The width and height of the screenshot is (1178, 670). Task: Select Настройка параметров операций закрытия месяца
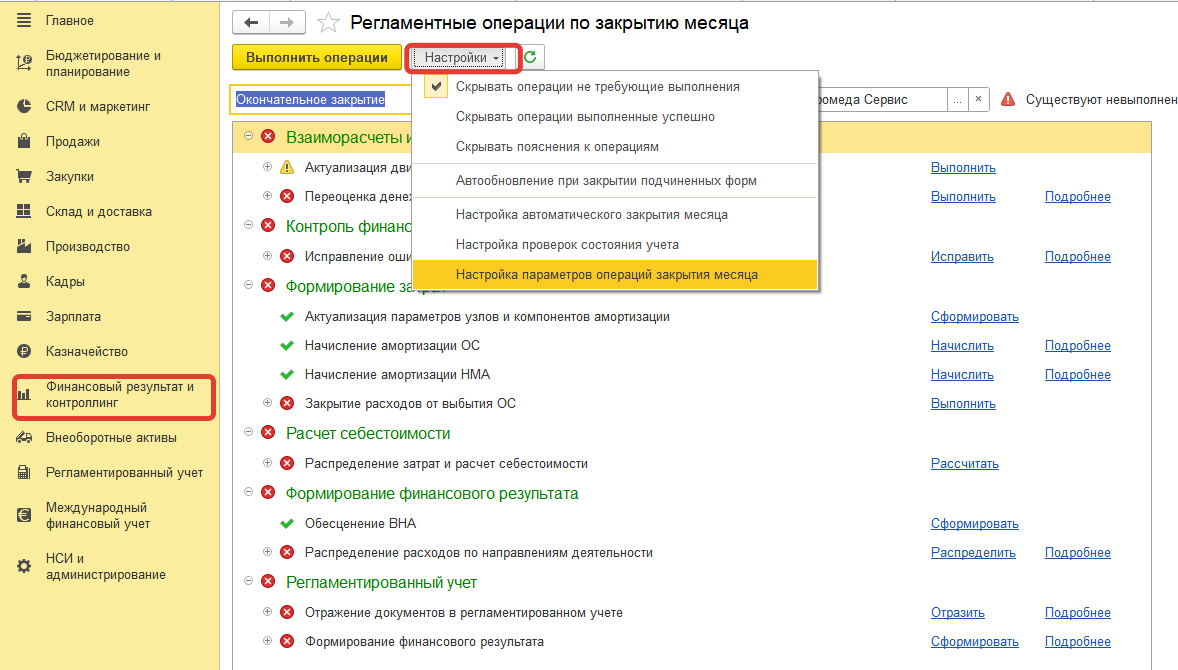[x=606, y=274]
